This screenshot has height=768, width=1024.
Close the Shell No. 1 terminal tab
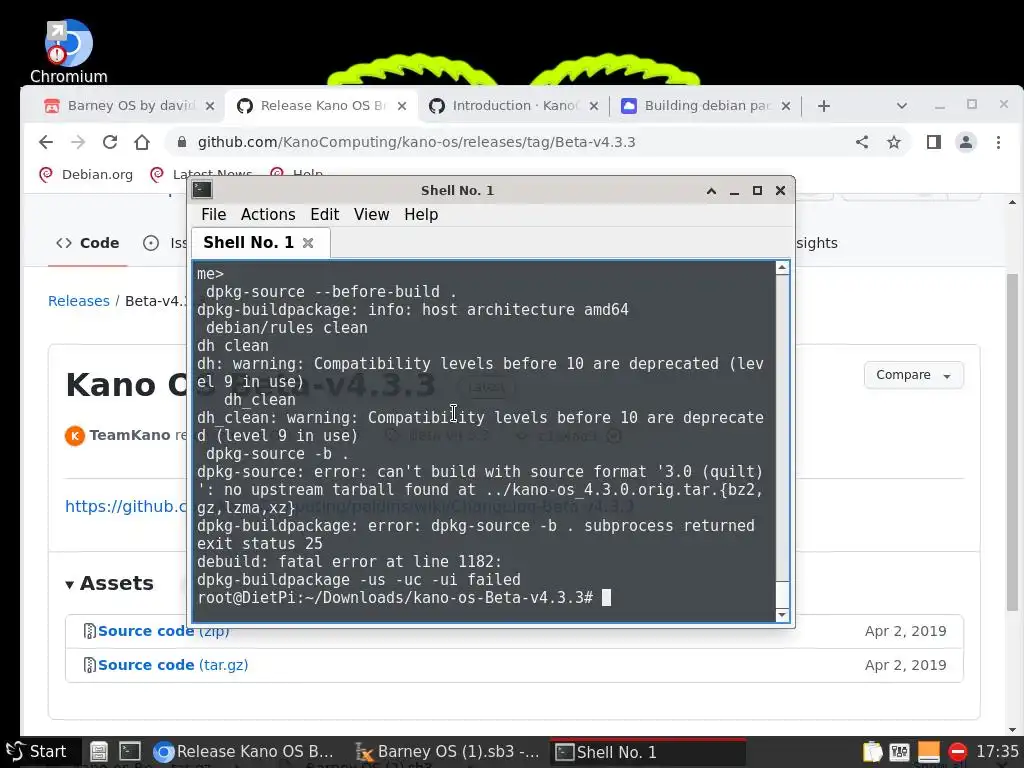308,243
